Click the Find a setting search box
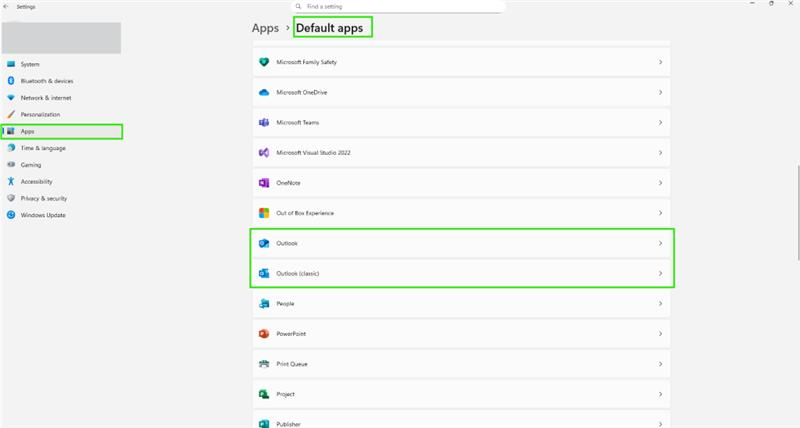This screenshot has height=428, width=800. coord(398,7)
